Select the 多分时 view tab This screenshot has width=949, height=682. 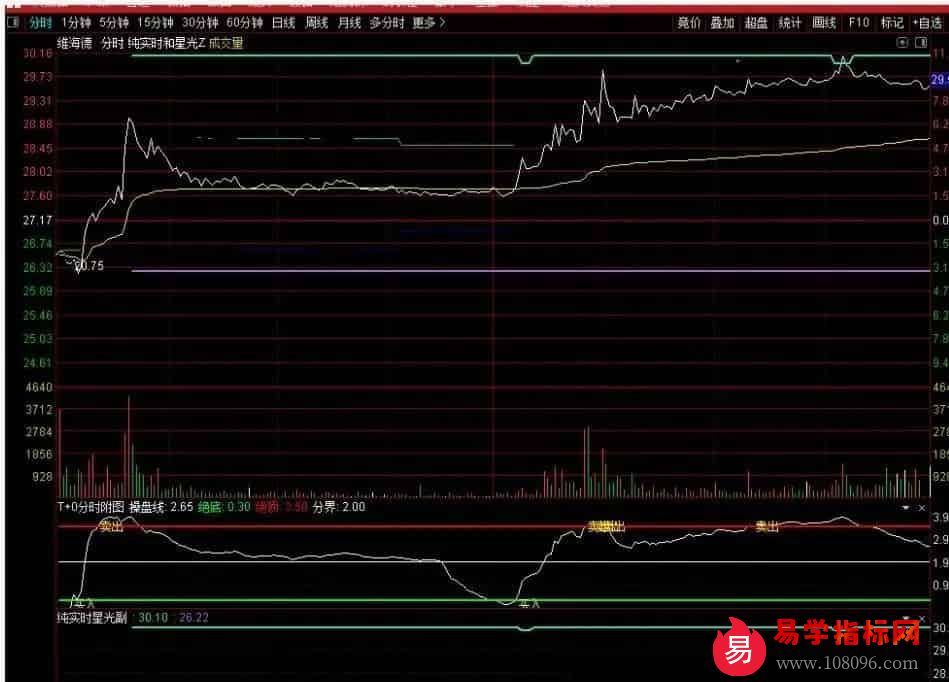[x=387, y=22]
